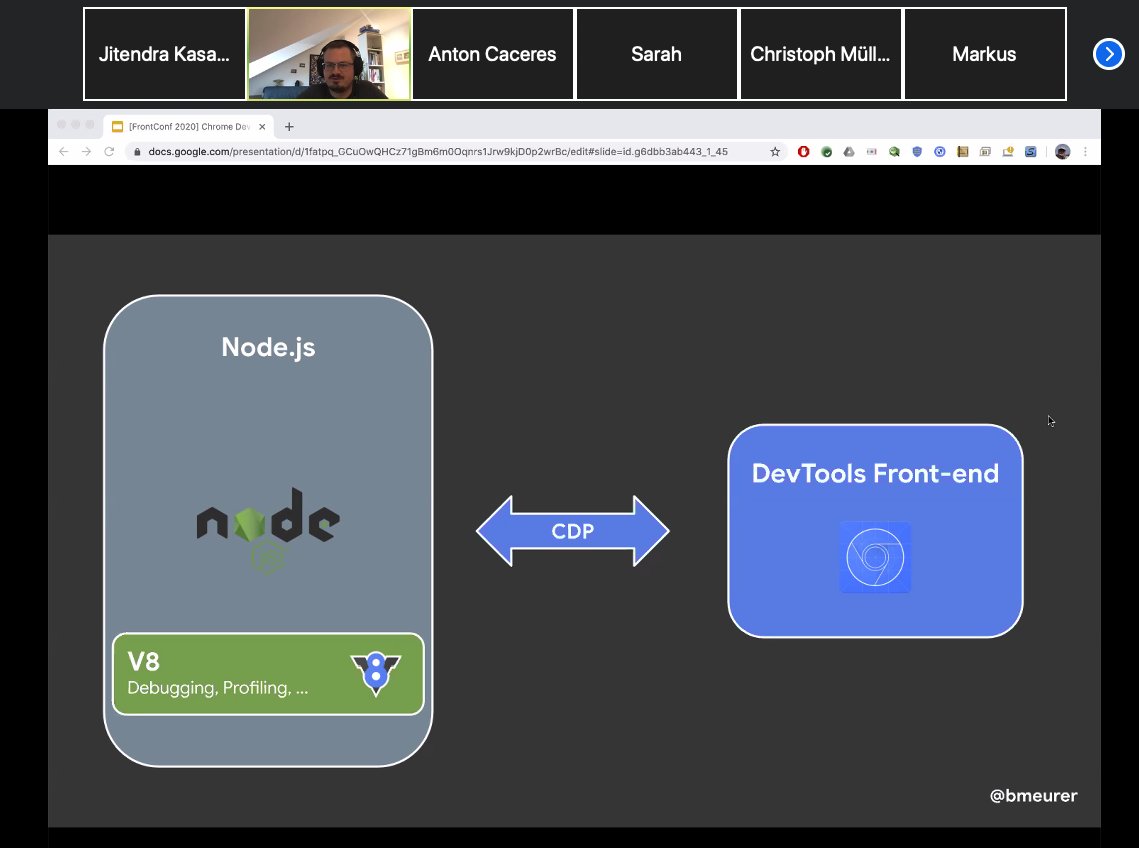Open the gray rectangular extension icon
The width and height of the screenshot is (1139, 848).
[872, 151]
